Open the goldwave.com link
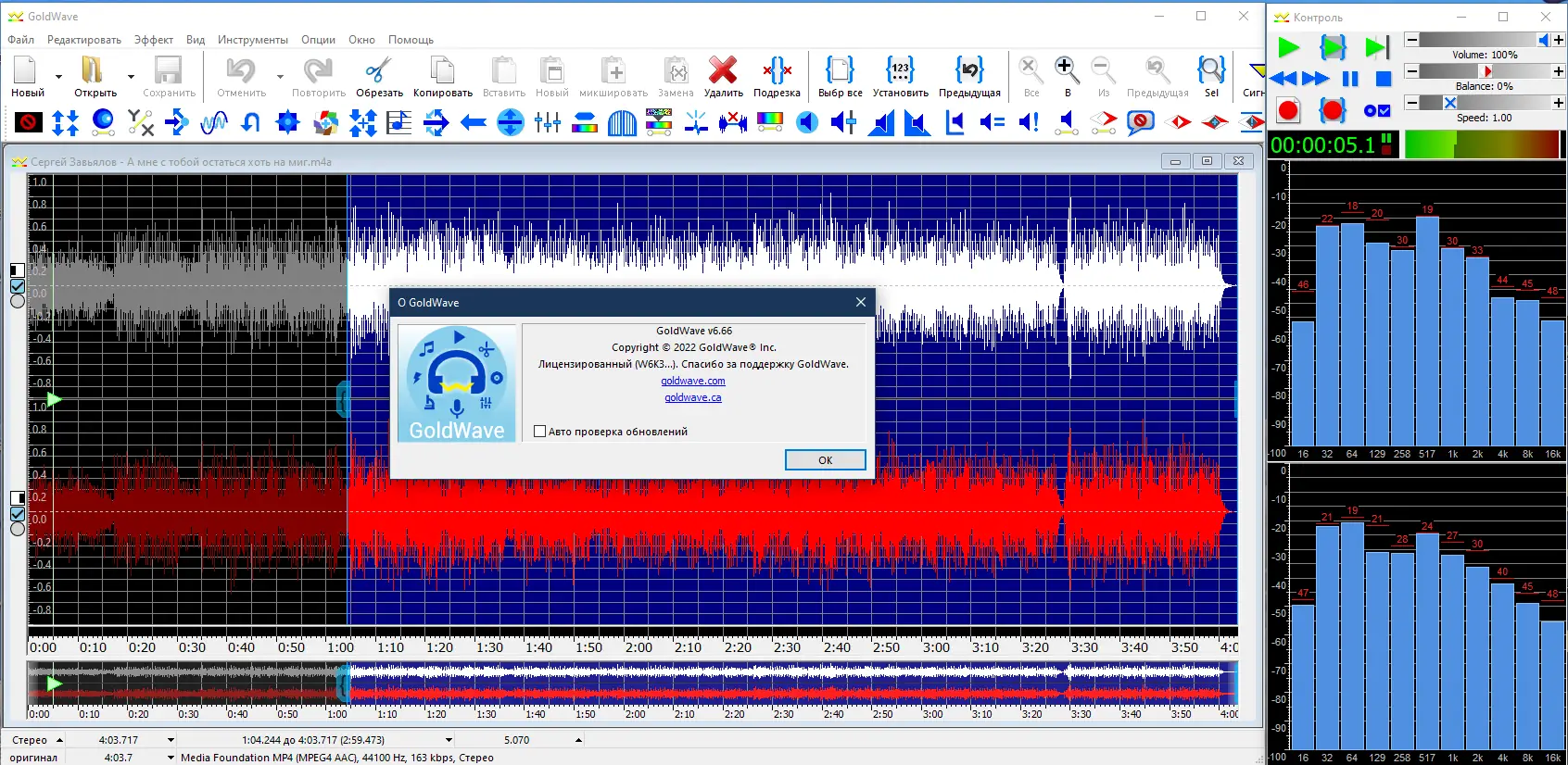This screenshot has width=1568, height=765. tap(692, 381)
